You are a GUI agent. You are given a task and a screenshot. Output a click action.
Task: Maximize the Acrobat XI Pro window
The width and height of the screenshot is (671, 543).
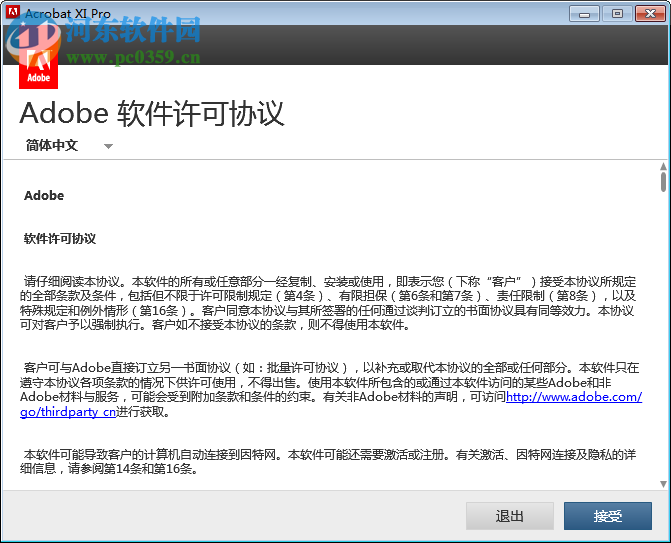coord(617,14)
